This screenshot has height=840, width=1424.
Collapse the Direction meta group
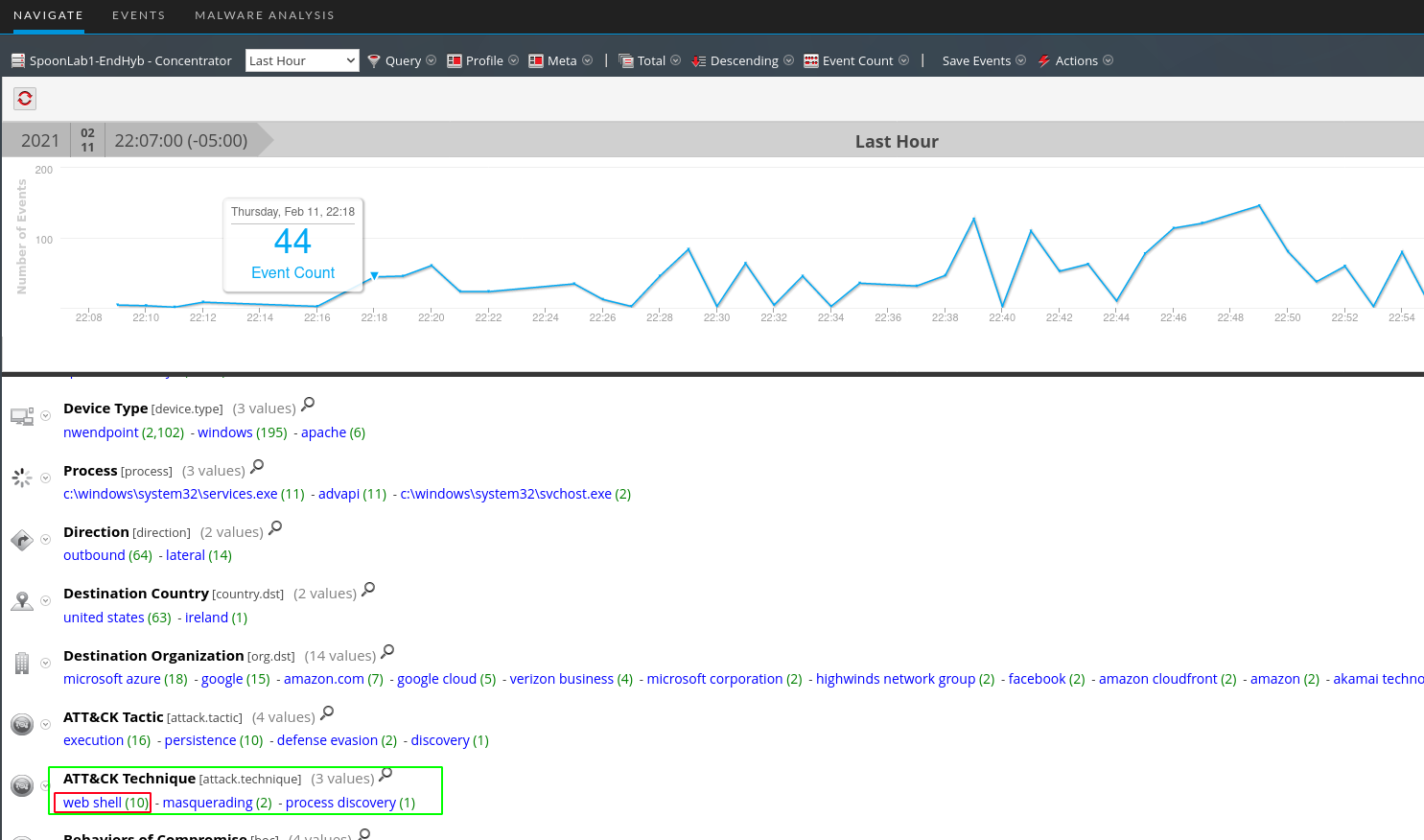pyautogui.click(x=45, y=540)
